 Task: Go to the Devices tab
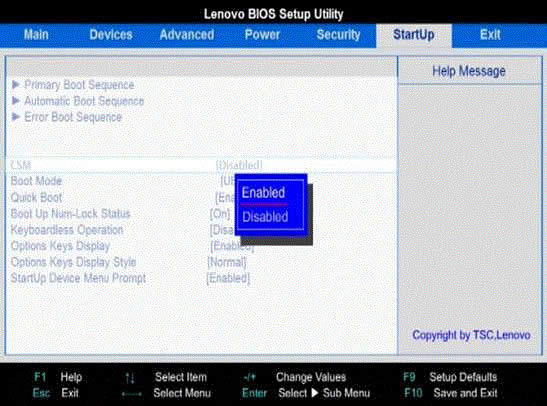[x=111, y=35]
